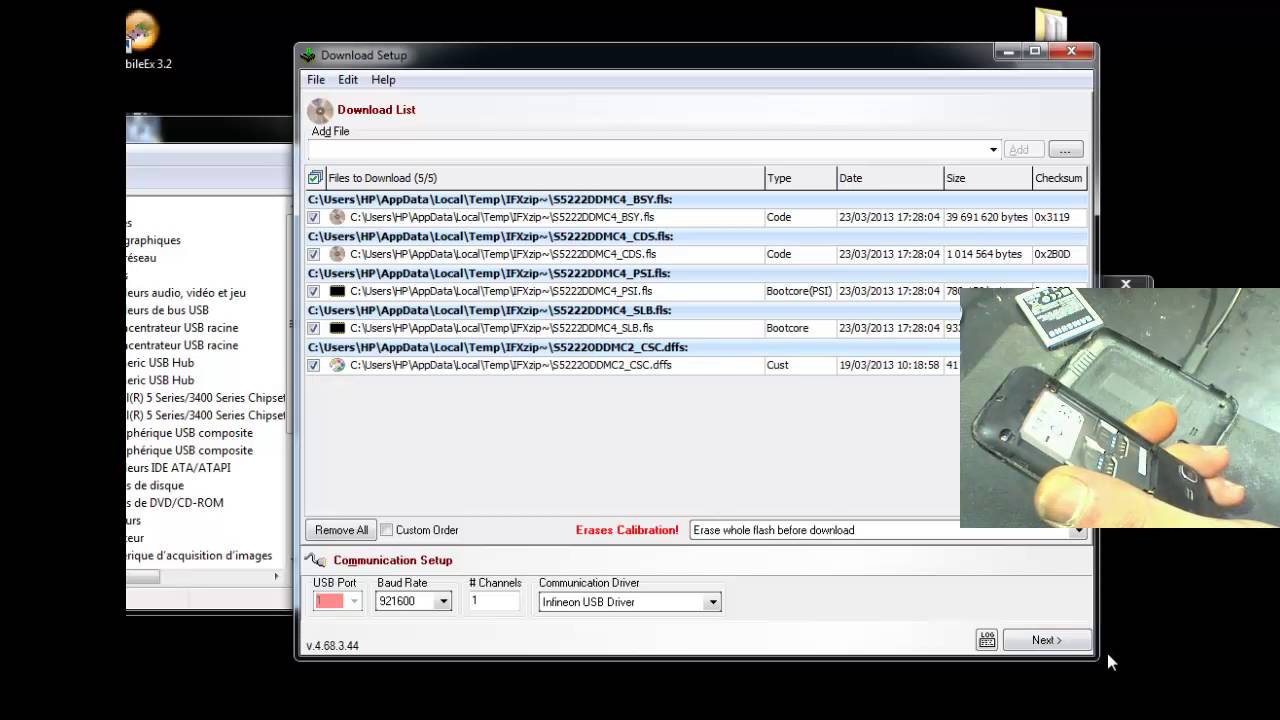Expand the Add File path dropdown

pos(993,150)
